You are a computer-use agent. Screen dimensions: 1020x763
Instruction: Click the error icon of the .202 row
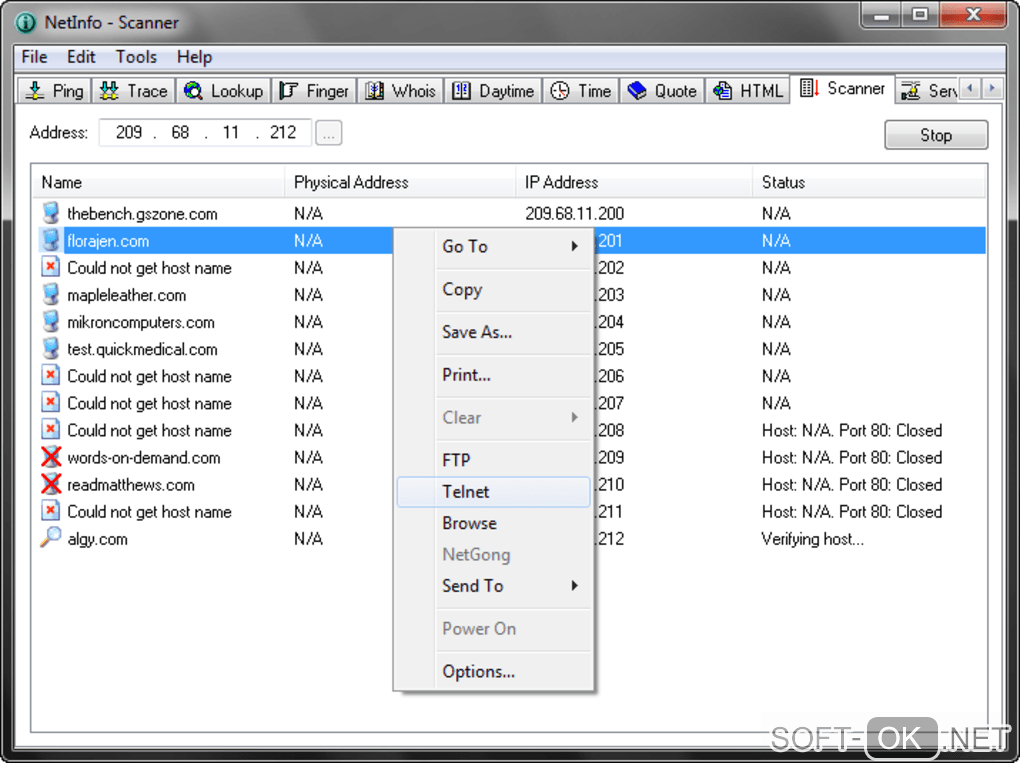click(x=51, y=267)
